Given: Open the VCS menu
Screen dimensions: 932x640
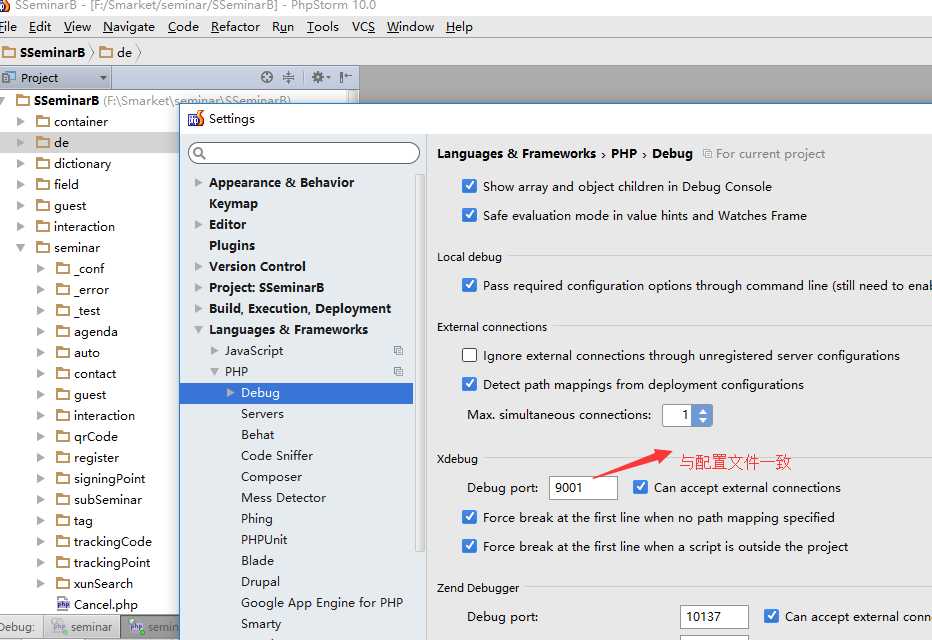Looking at the screenshot, I should 363,27.
